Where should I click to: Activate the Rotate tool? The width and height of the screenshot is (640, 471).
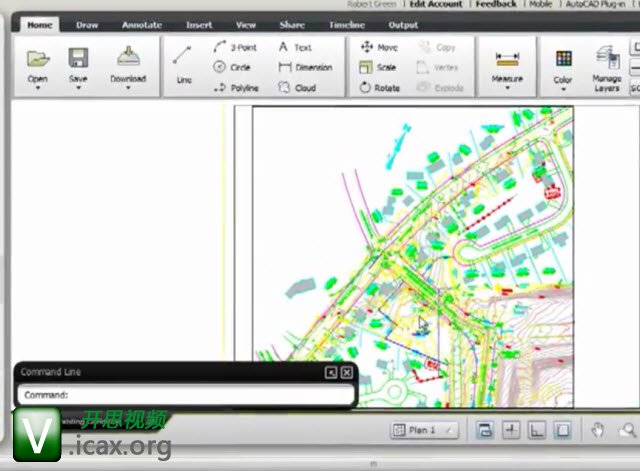pos(380,87)
